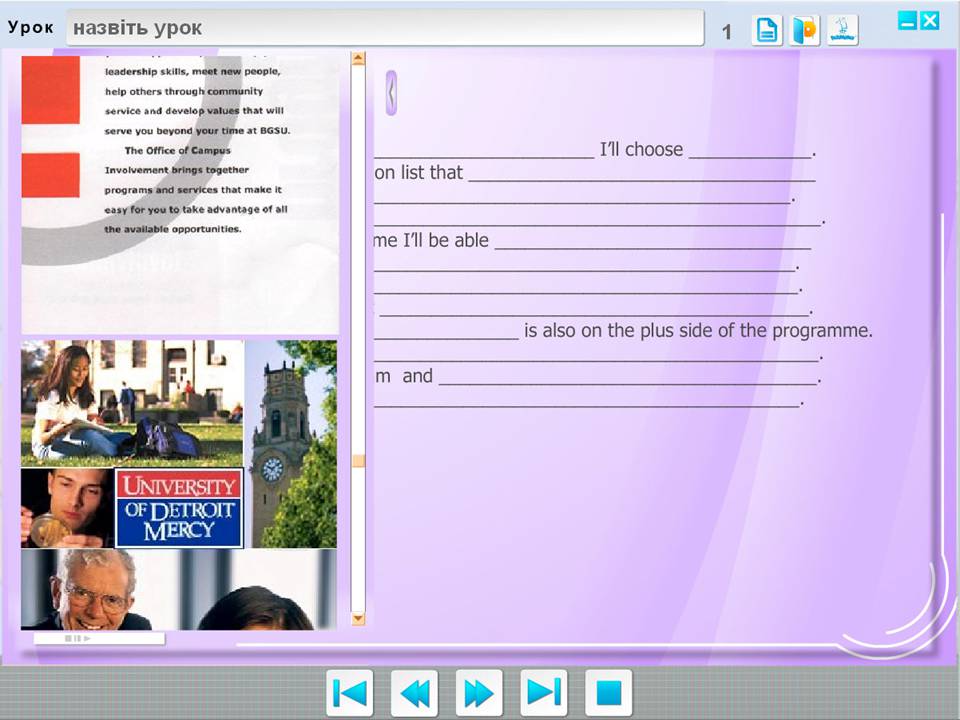This screenshot has width=960, height=720.
Task: Click the page number 1 indicator
Action: coord(727,31)
